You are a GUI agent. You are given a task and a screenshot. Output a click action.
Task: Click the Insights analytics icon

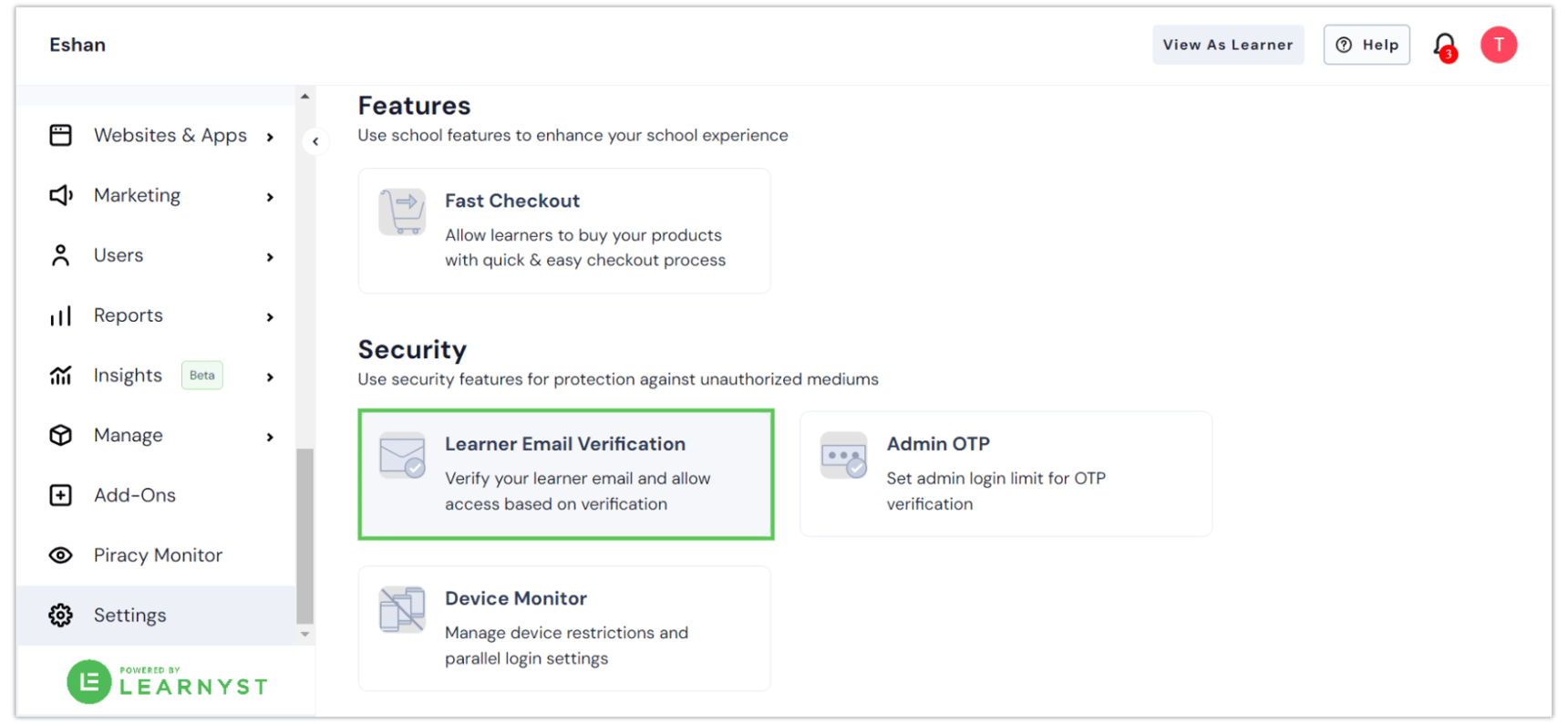click(x=59, y=375)
